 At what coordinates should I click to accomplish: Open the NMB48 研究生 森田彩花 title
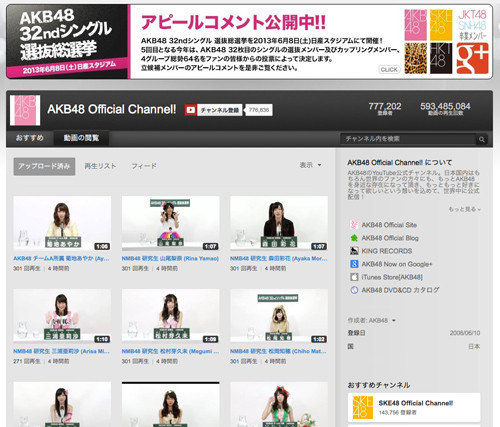coord(279,258)
